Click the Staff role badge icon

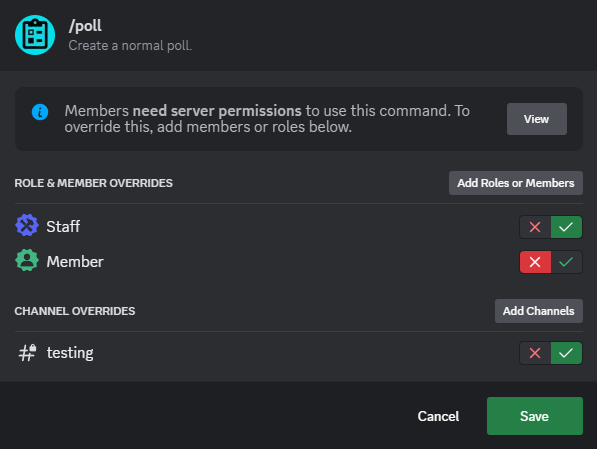(27, 225)
